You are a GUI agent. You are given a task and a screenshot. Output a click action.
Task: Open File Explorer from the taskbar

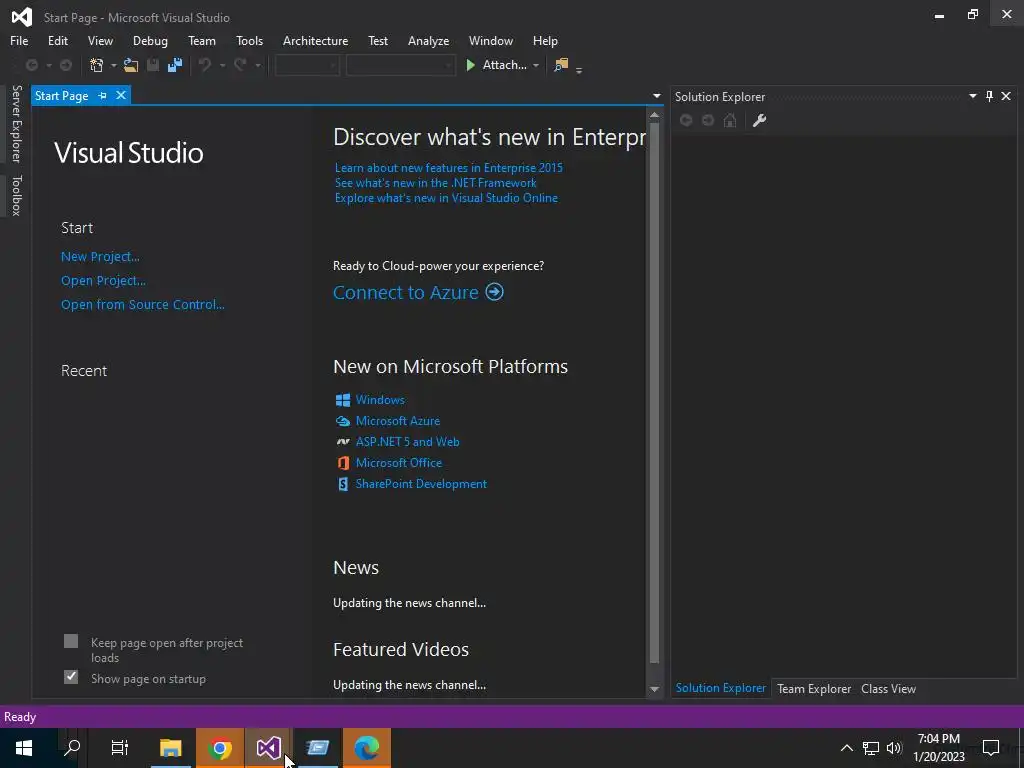click(171, 748)
